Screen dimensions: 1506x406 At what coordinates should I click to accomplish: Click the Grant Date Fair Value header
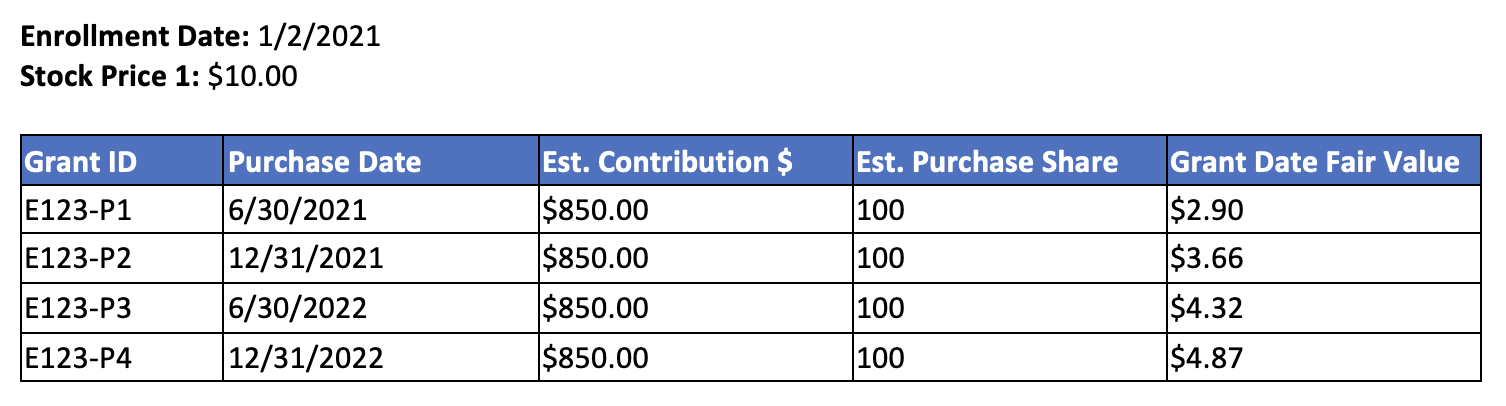[1323, 160]
